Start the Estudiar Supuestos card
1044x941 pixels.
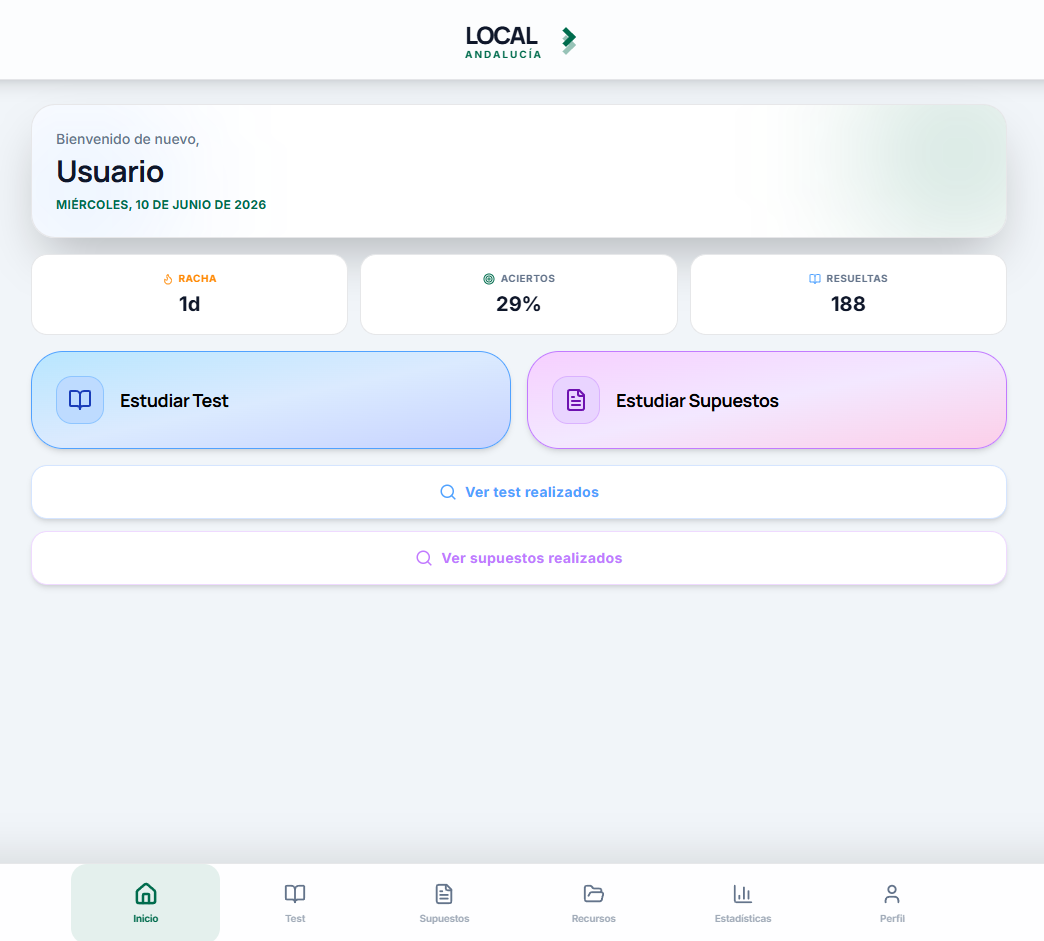pyautogui.click(x=766, y=400)
